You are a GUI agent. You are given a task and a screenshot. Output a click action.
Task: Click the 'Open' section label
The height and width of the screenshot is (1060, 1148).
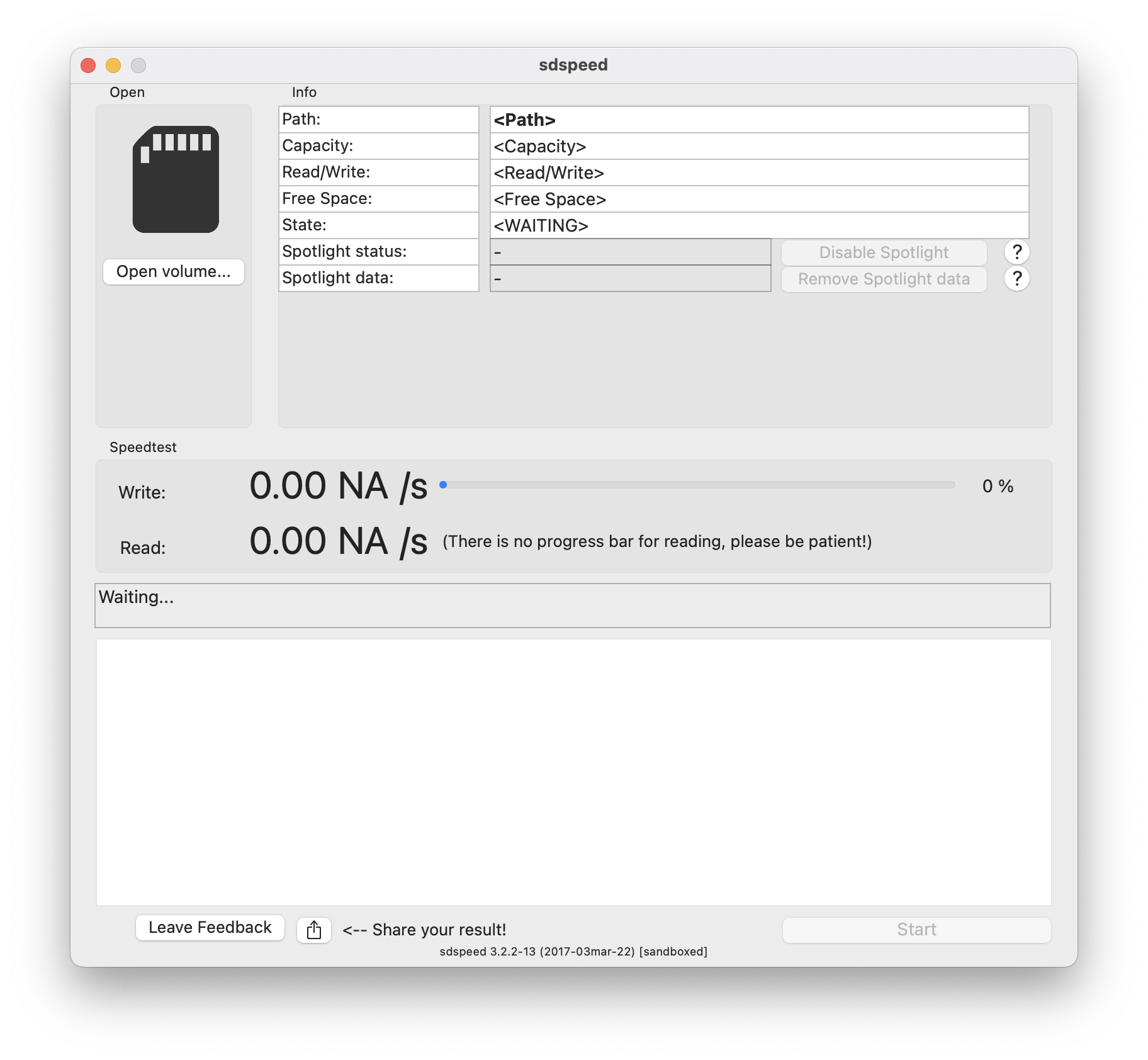click(127, 92)
